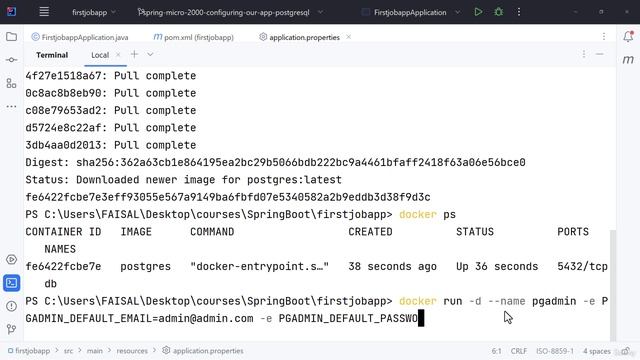Click the CONTAINER ID column header
This screenshot has height=360, width=640.
[63, 232]
